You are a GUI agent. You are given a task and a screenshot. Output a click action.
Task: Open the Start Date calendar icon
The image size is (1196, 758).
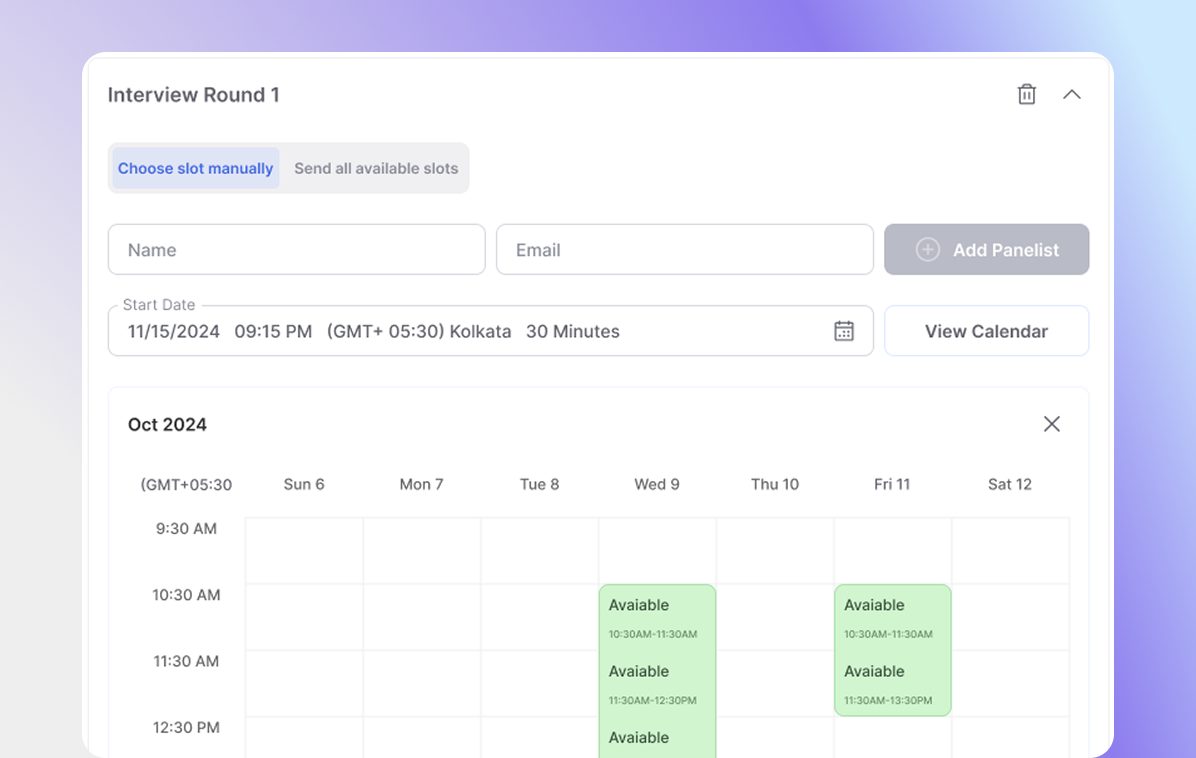click(x=844, y=331)
